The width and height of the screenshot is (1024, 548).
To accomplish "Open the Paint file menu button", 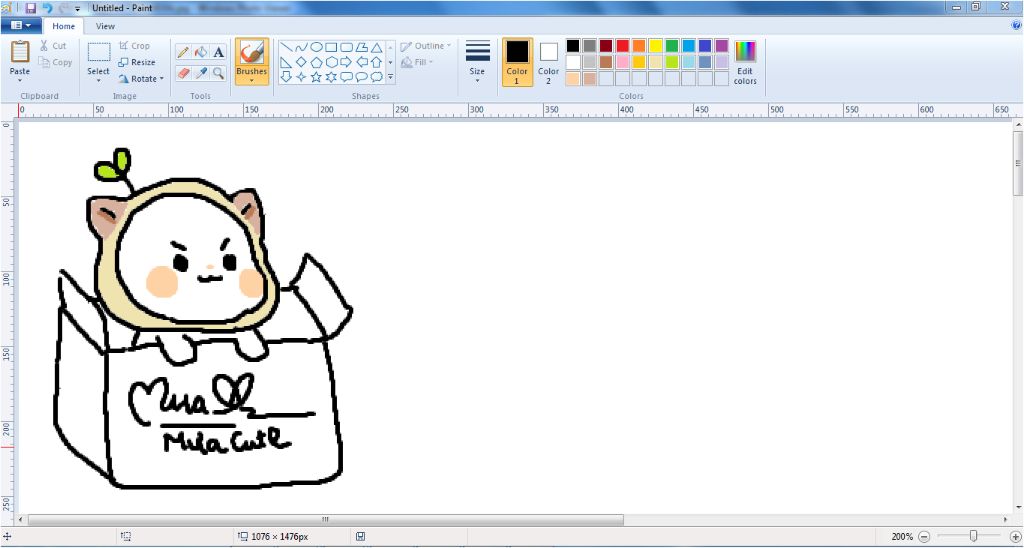I will coord(22,25).
